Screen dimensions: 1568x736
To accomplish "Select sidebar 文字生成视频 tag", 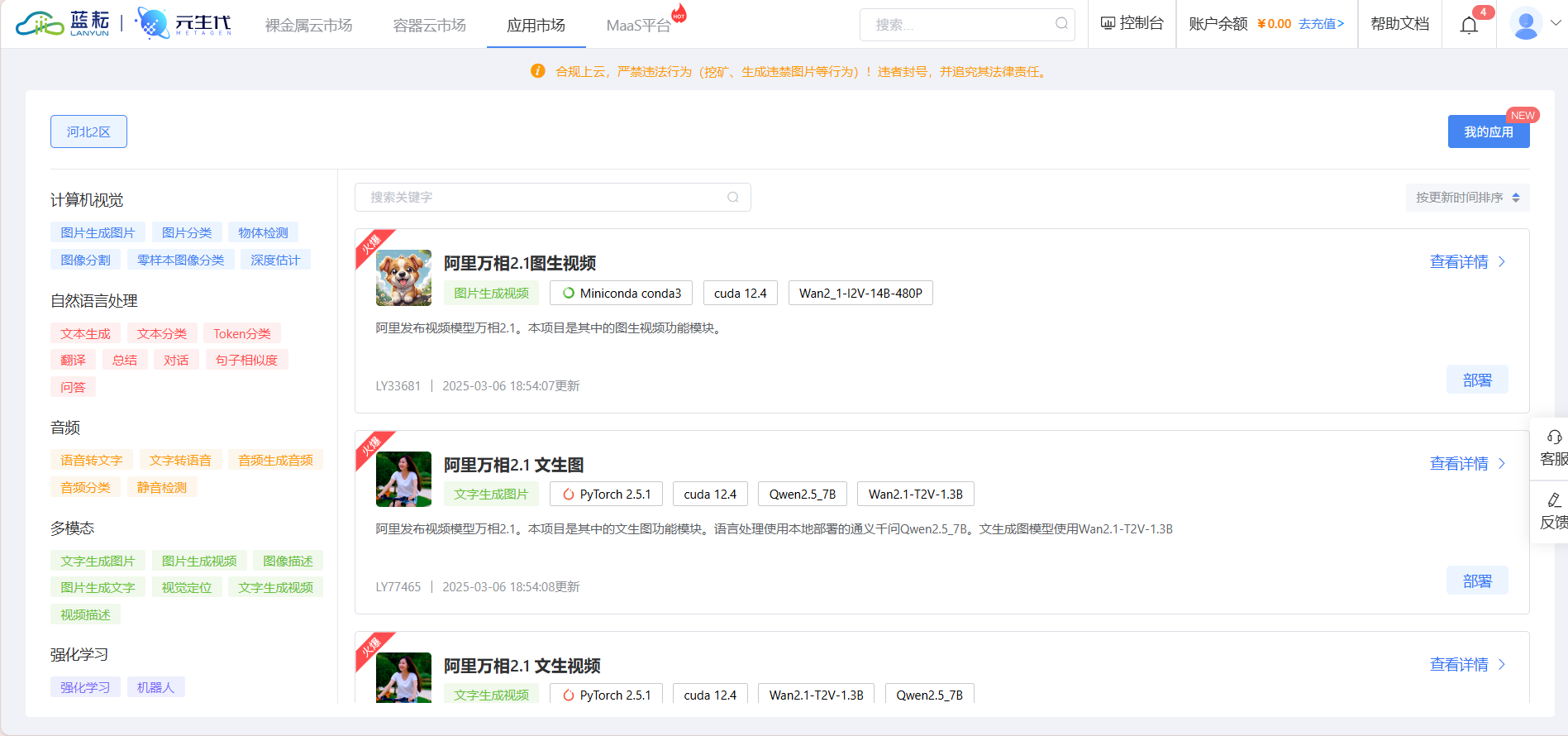I will [275, 587].
